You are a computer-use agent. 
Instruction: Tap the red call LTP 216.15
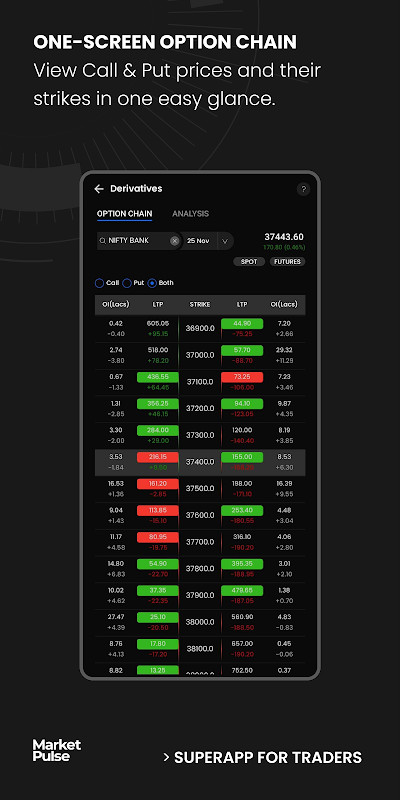pyautogui.click(x=158, y=457)
